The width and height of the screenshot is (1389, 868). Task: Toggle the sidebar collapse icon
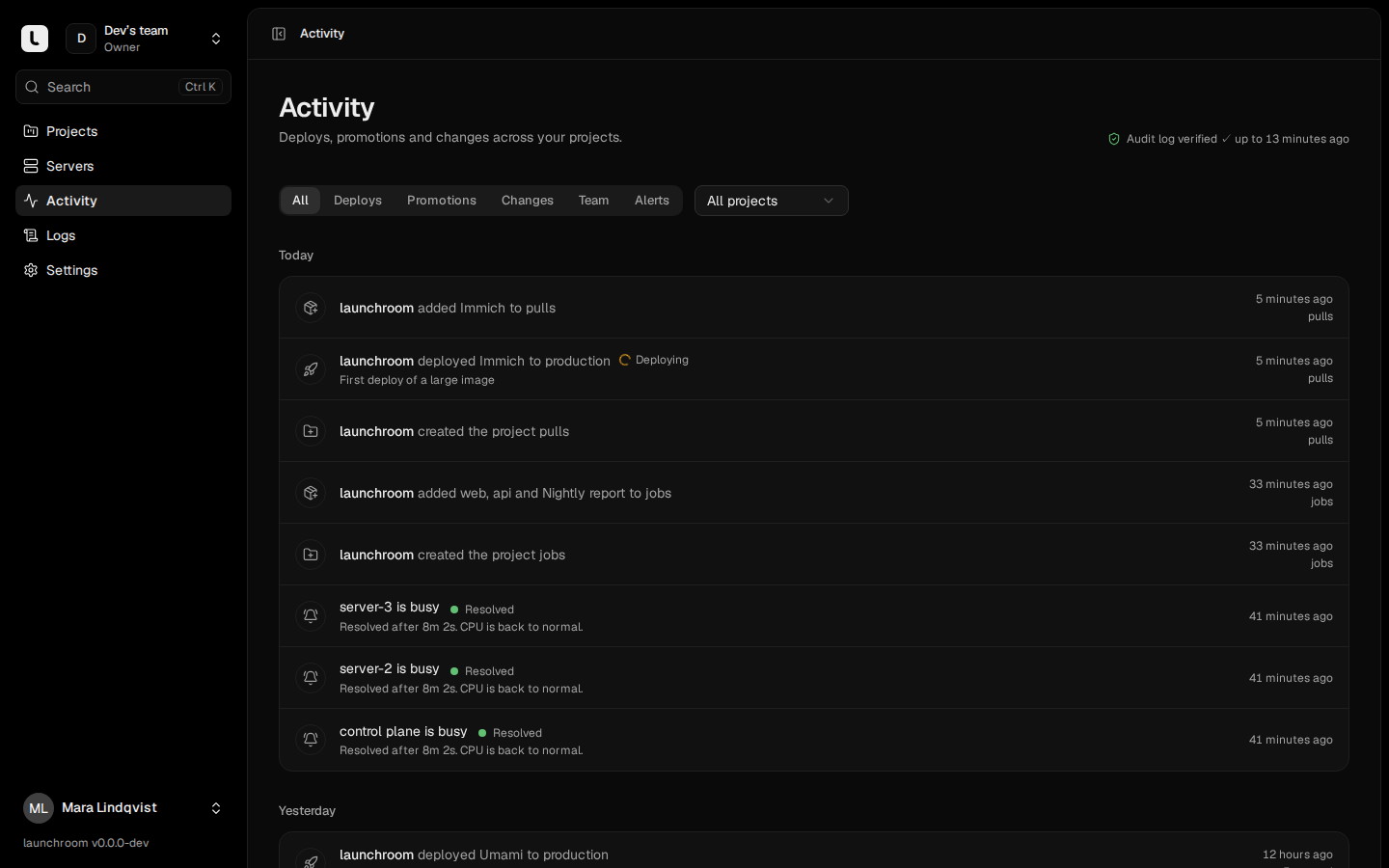tap(279, 34)
